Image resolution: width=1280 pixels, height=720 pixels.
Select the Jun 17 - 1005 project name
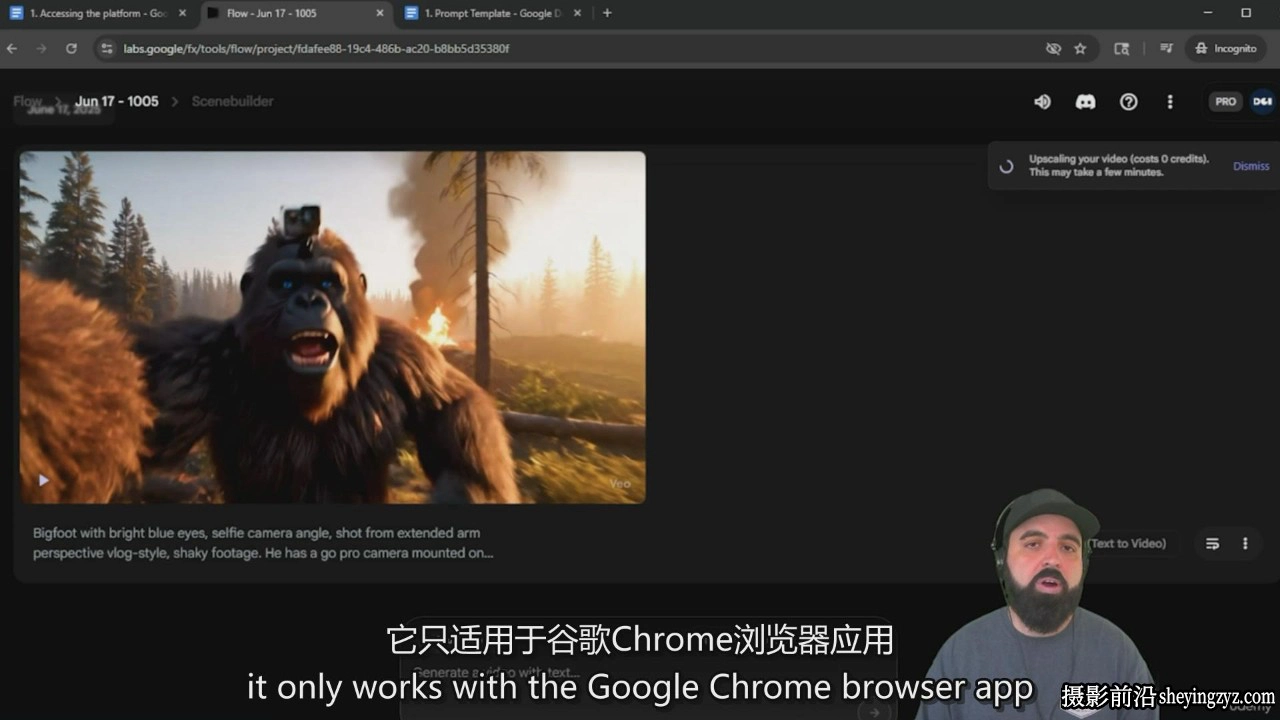coord(117,101)
